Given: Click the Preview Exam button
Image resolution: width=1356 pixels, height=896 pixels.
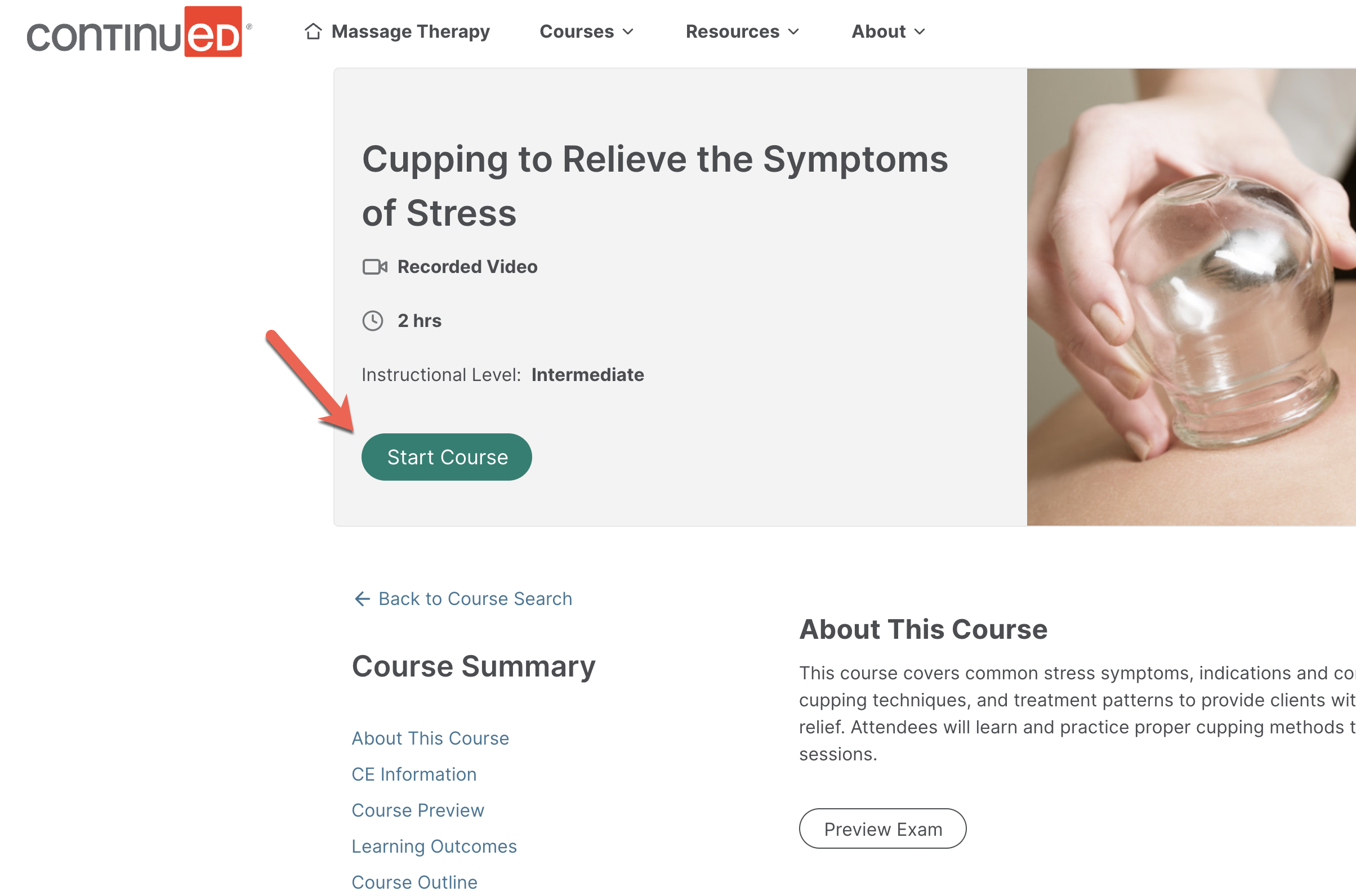Looking at the screenshot, I should 882,828.
